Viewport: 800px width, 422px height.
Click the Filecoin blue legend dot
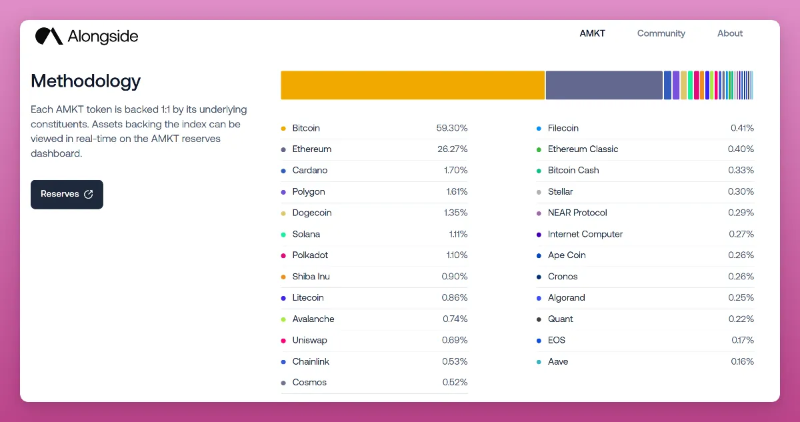click(539, 128)
